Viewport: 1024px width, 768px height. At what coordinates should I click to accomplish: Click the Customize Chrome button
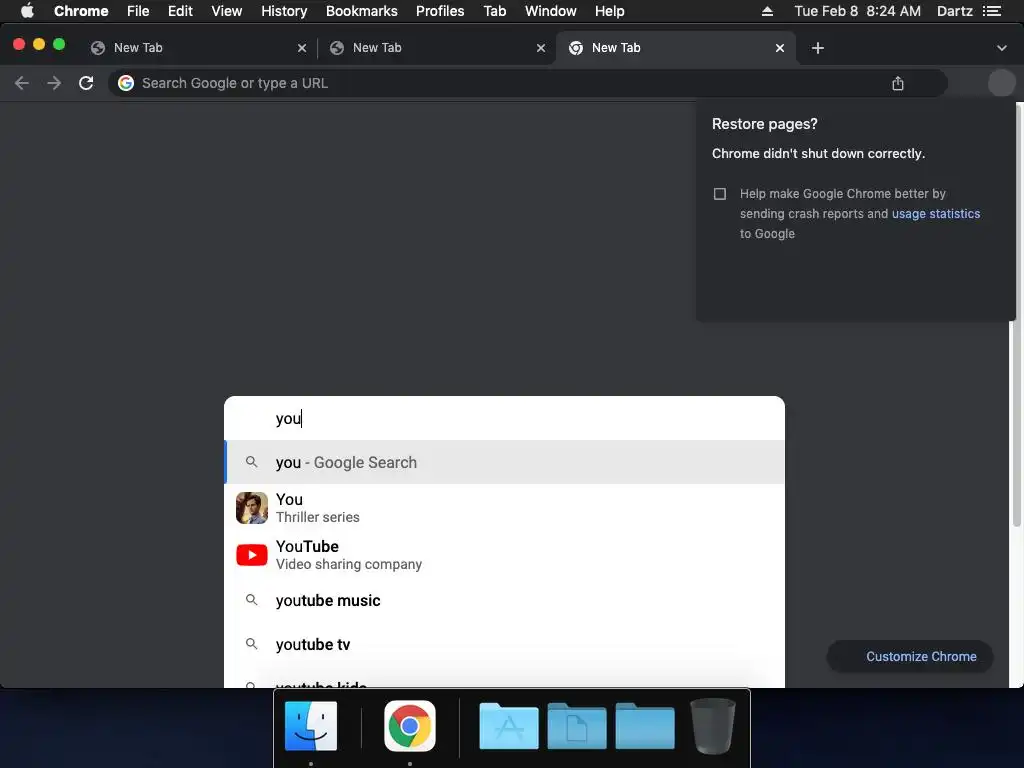910,656
